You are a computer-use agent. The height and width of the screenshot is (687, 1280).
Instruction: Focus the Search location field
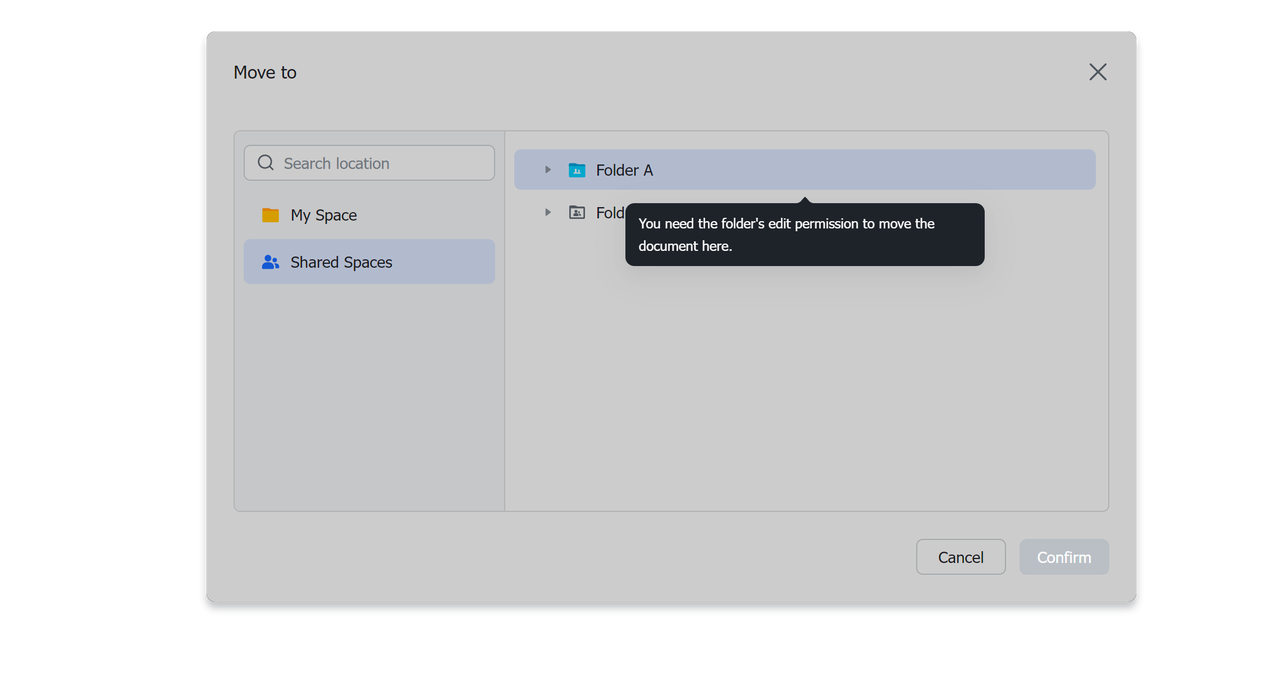tap(380, 163)
